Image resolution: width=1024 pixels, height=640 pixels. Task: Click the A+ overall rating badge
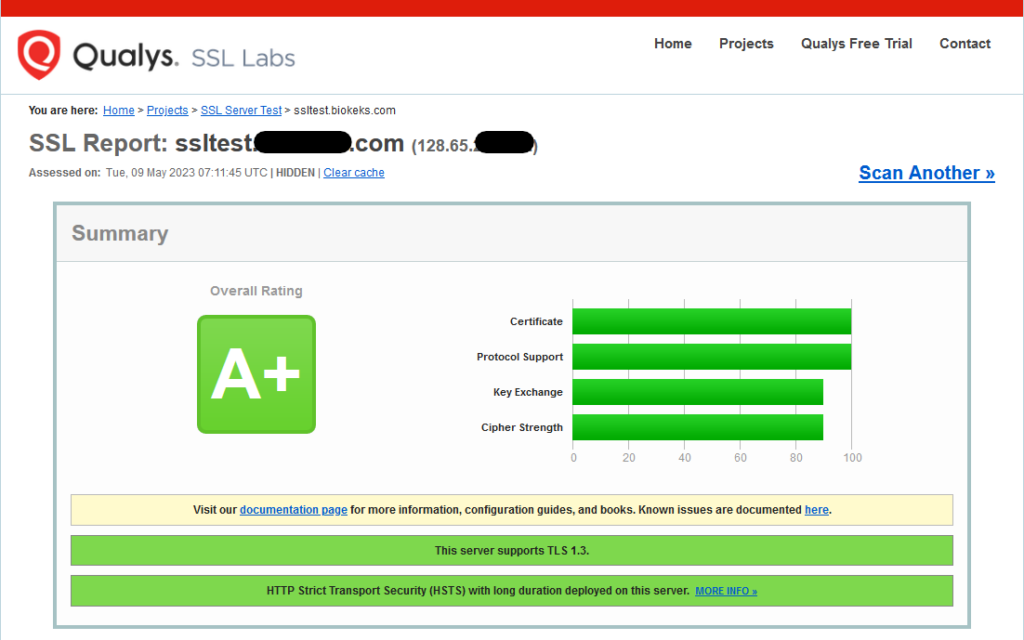(256, 374)
